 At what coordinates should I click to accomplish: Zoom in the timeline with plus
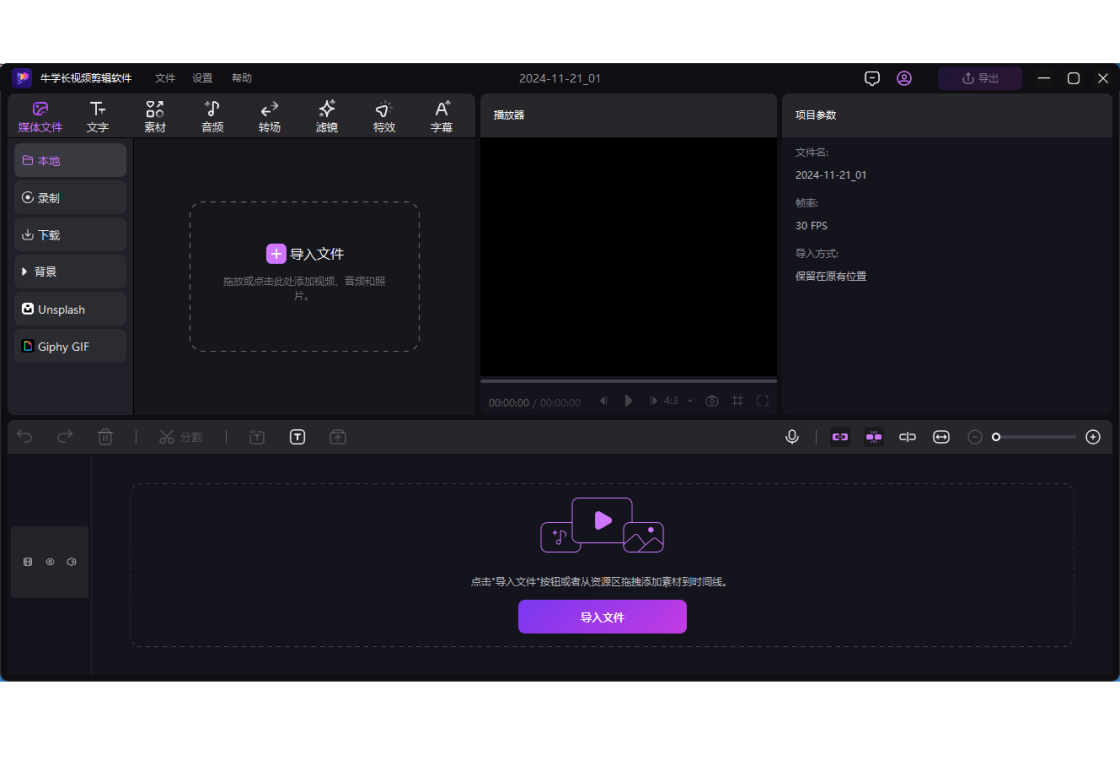[x=1093, y=437]
